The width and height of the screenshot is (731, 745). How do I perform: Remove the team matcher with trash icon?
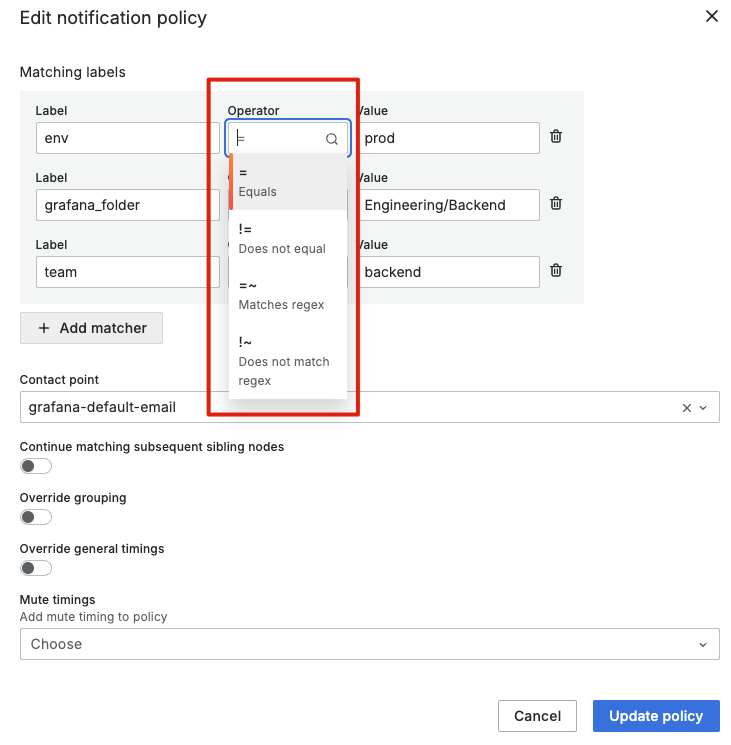556,271
